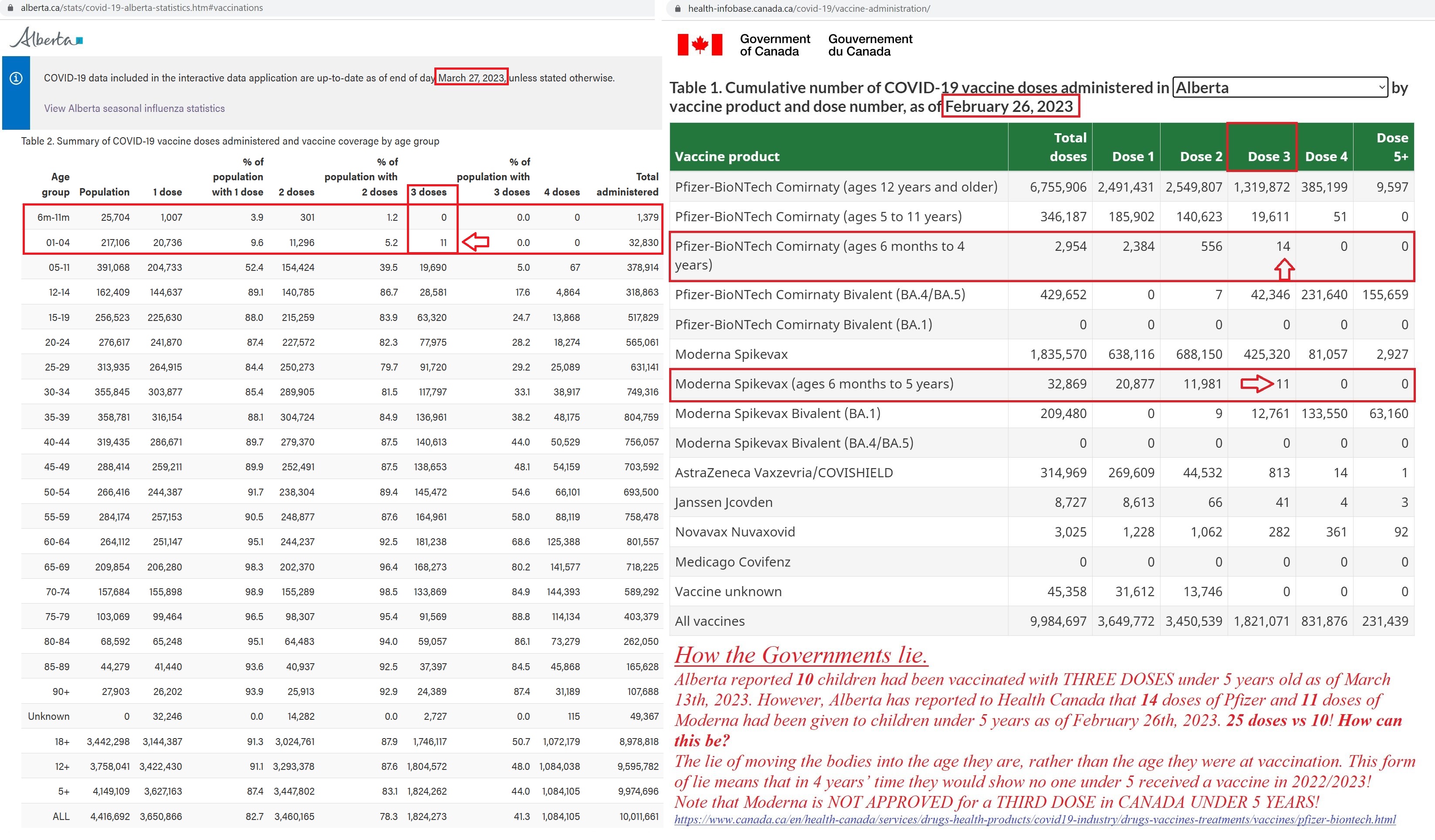Select the 'Unknown' age group row label
The image size is (1435, 840).
[x=49, y=717]
